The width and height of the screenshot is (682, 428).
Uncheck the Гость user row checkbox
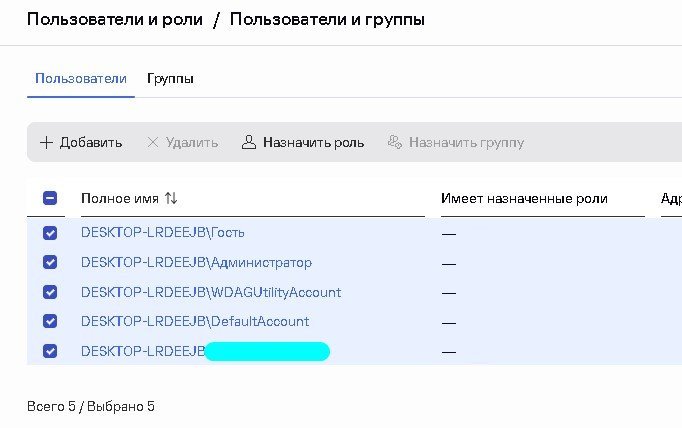click(50, 233)
